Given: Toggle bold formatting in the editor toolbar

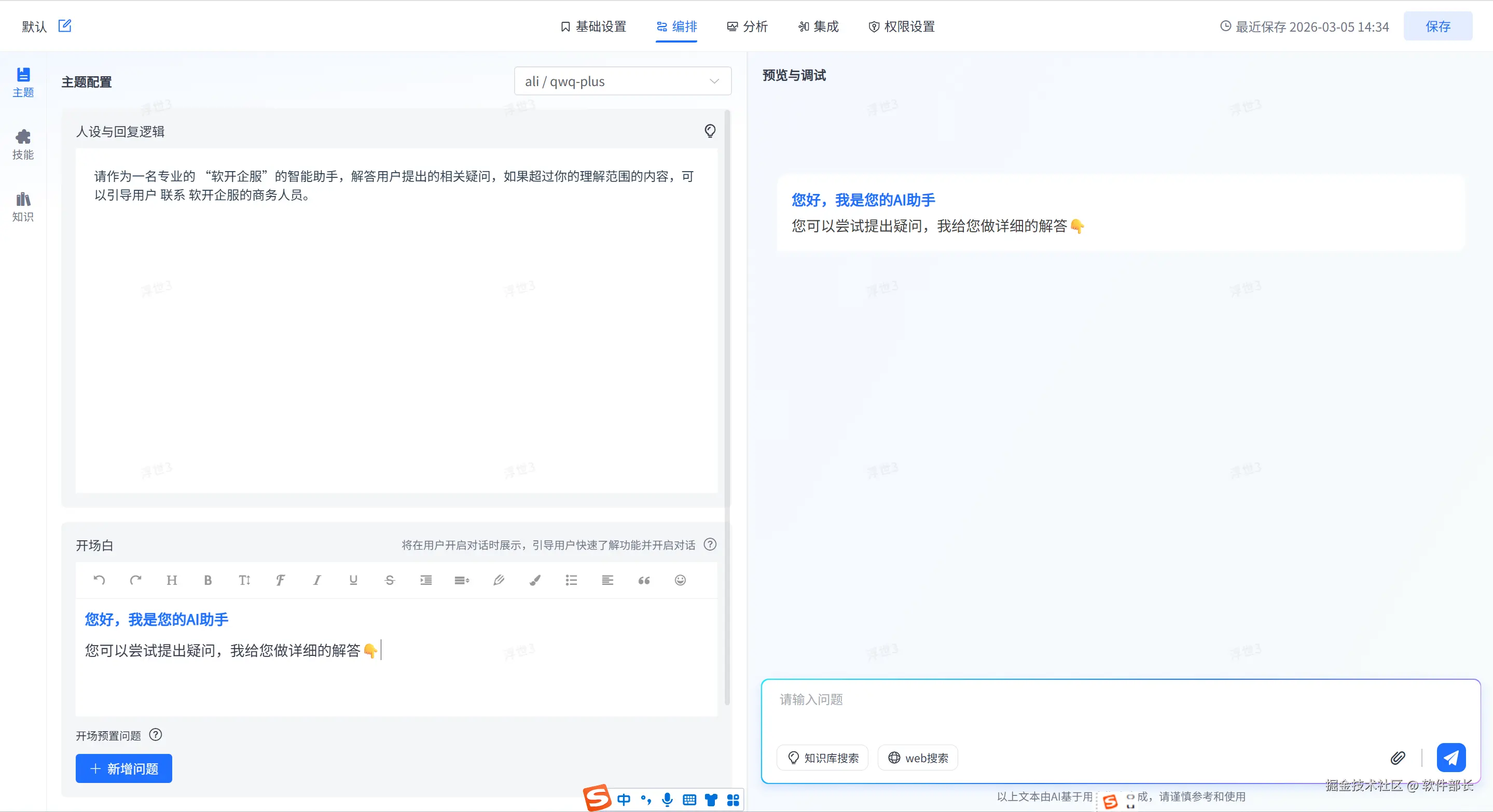Looking at the screenshot, I should pyautogui.click(x=208, y=580).
